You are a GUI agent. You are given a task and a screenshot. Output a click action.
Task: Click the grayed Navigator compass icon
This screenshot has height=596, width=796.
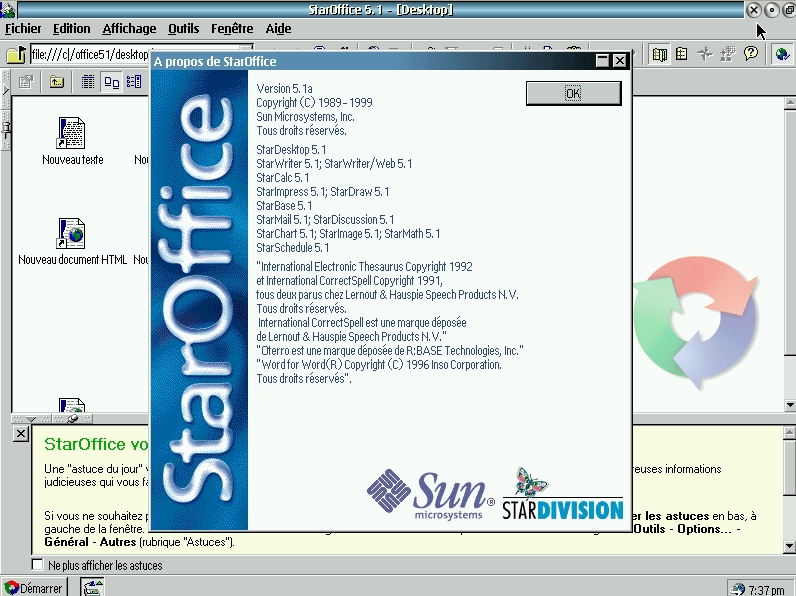pos(705,54)
